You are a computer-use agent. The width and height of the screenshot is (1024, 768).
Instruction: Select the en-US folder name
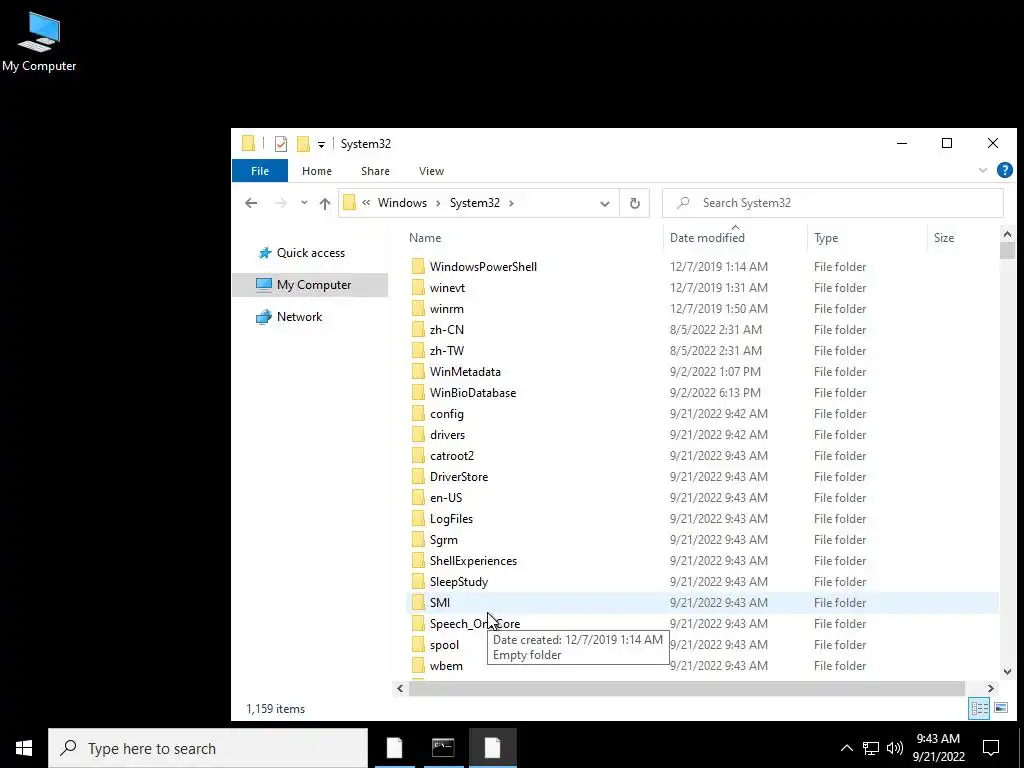tap(446, 498)
